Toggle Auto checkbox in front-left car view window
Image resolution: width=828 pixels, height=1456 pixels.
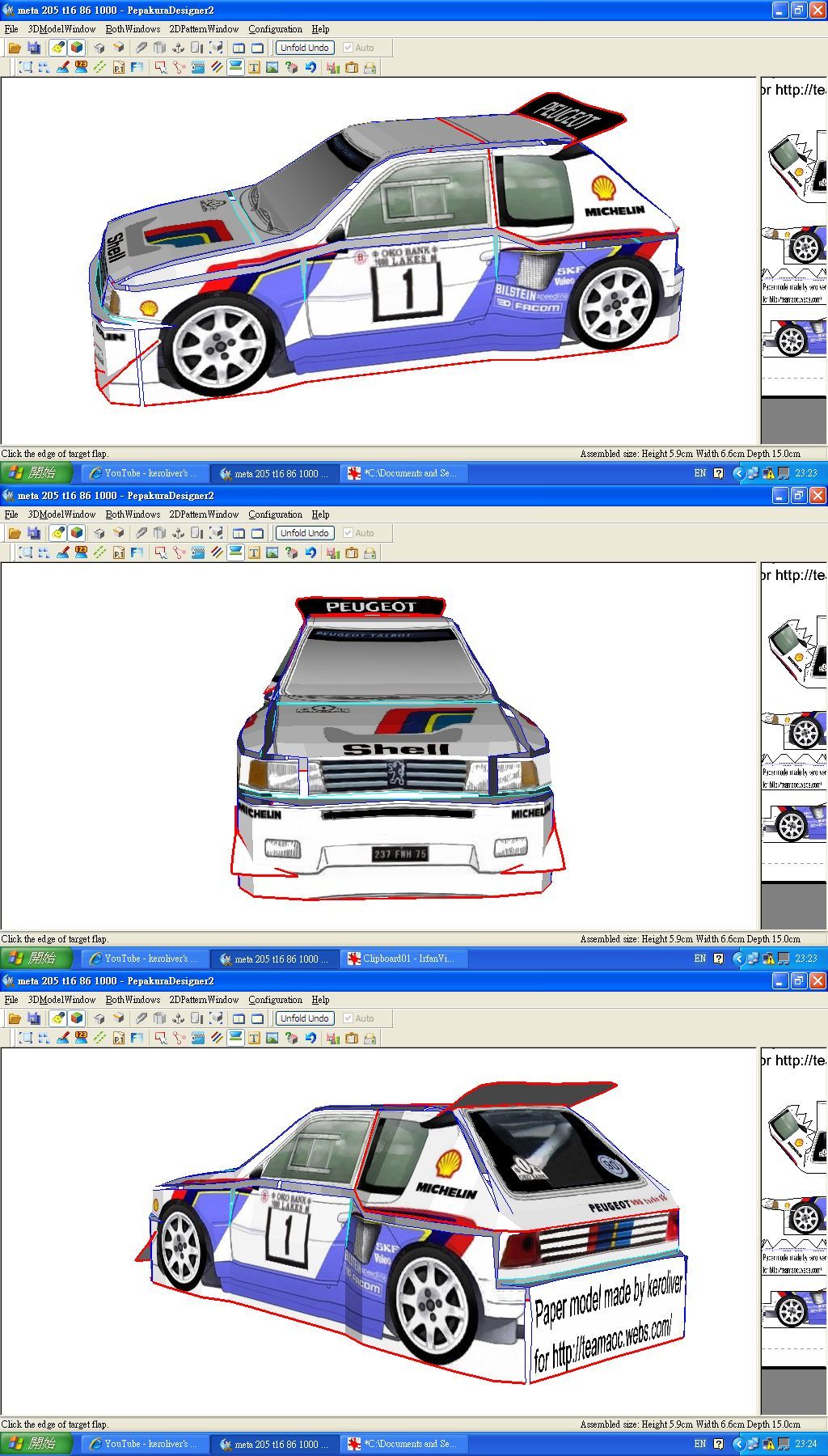point(348,48)
